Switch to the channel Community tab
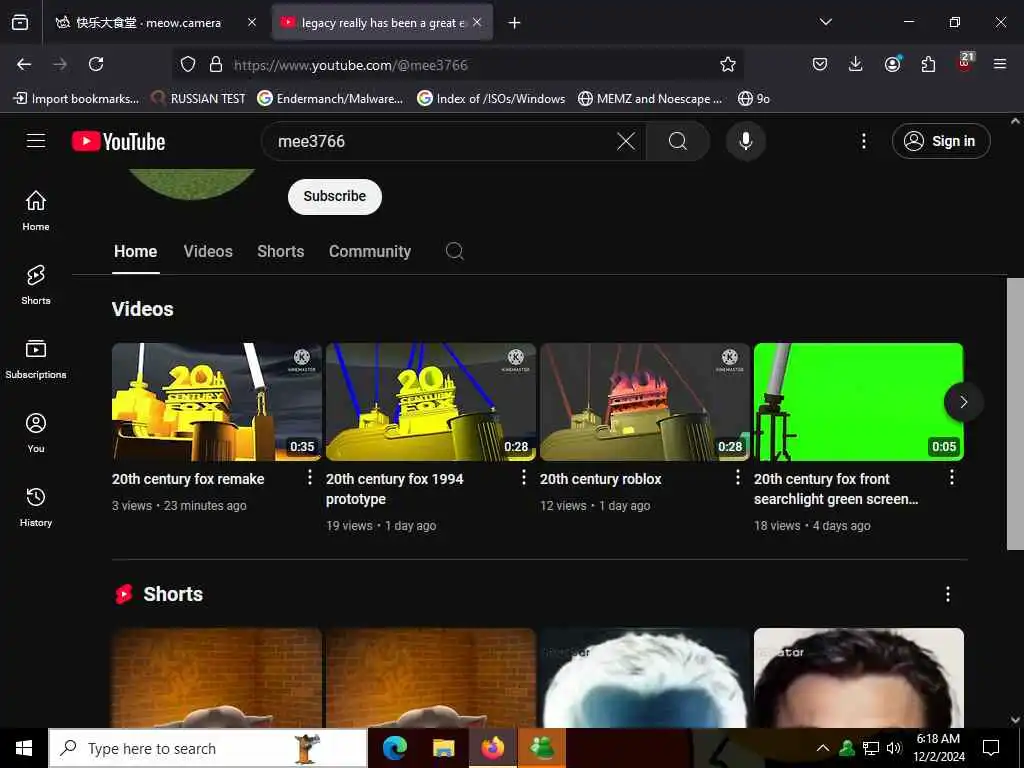The height and width of the screenshot is (768, 1024). (x=370, y=251)
